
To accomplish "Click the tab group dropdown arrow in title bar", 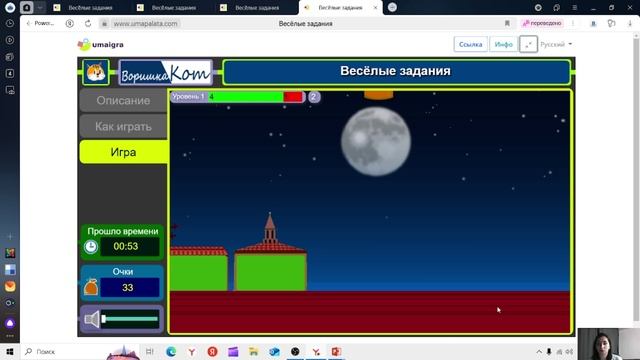I will pos(40,7).
